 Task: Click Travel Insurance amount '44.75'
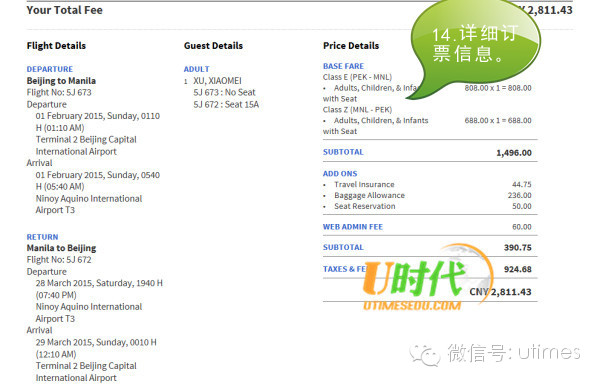pyautogui.click(x=522, y=184)
